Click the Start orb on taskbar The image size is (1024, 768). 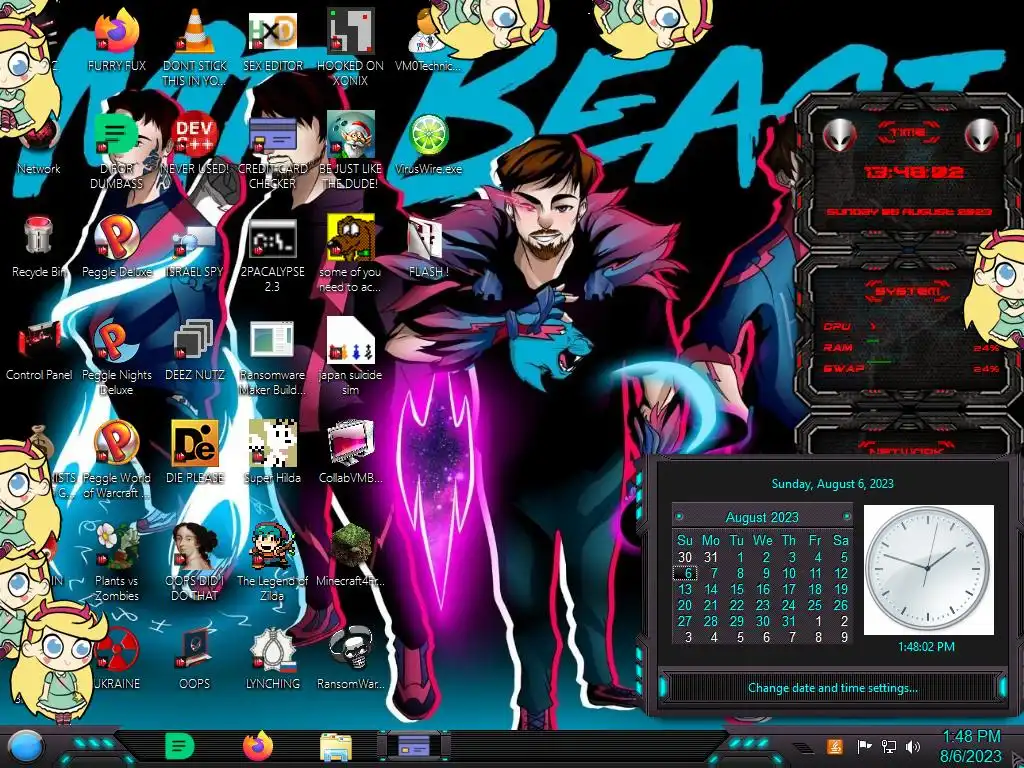[x=24, y=746]
